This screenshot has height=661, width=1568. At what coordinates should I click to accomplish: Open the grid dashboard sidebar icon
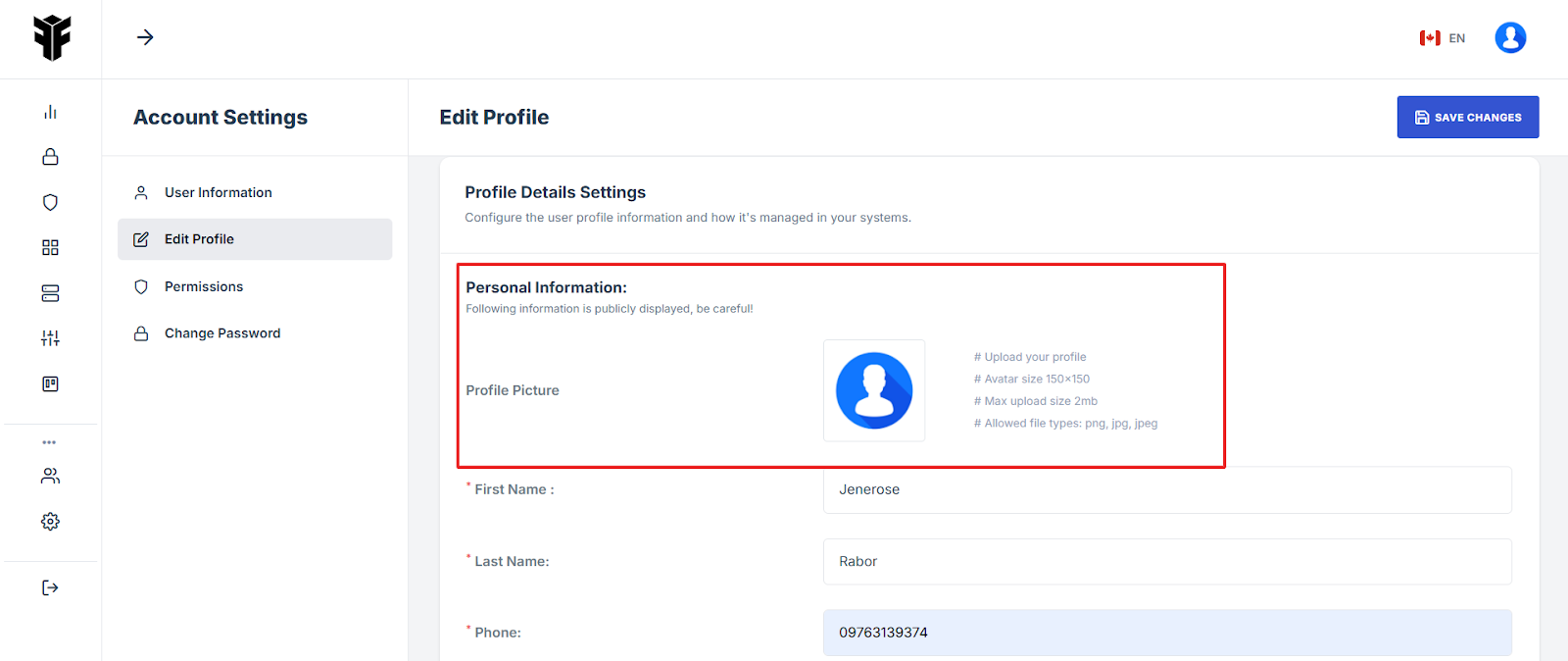point(50,247)
